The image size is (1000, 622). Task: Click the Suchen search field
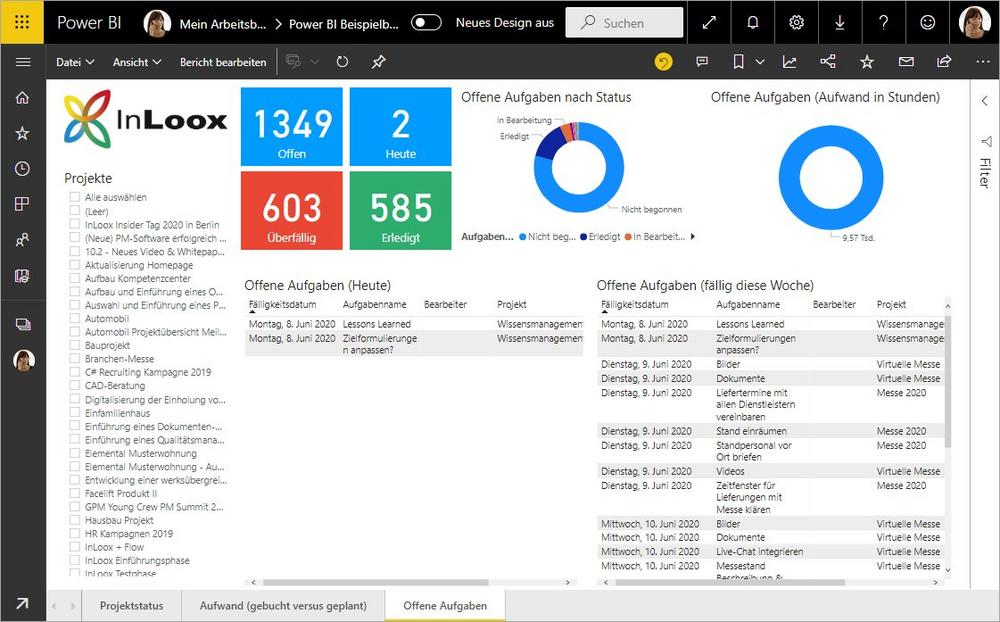click(x=624, y=23)
